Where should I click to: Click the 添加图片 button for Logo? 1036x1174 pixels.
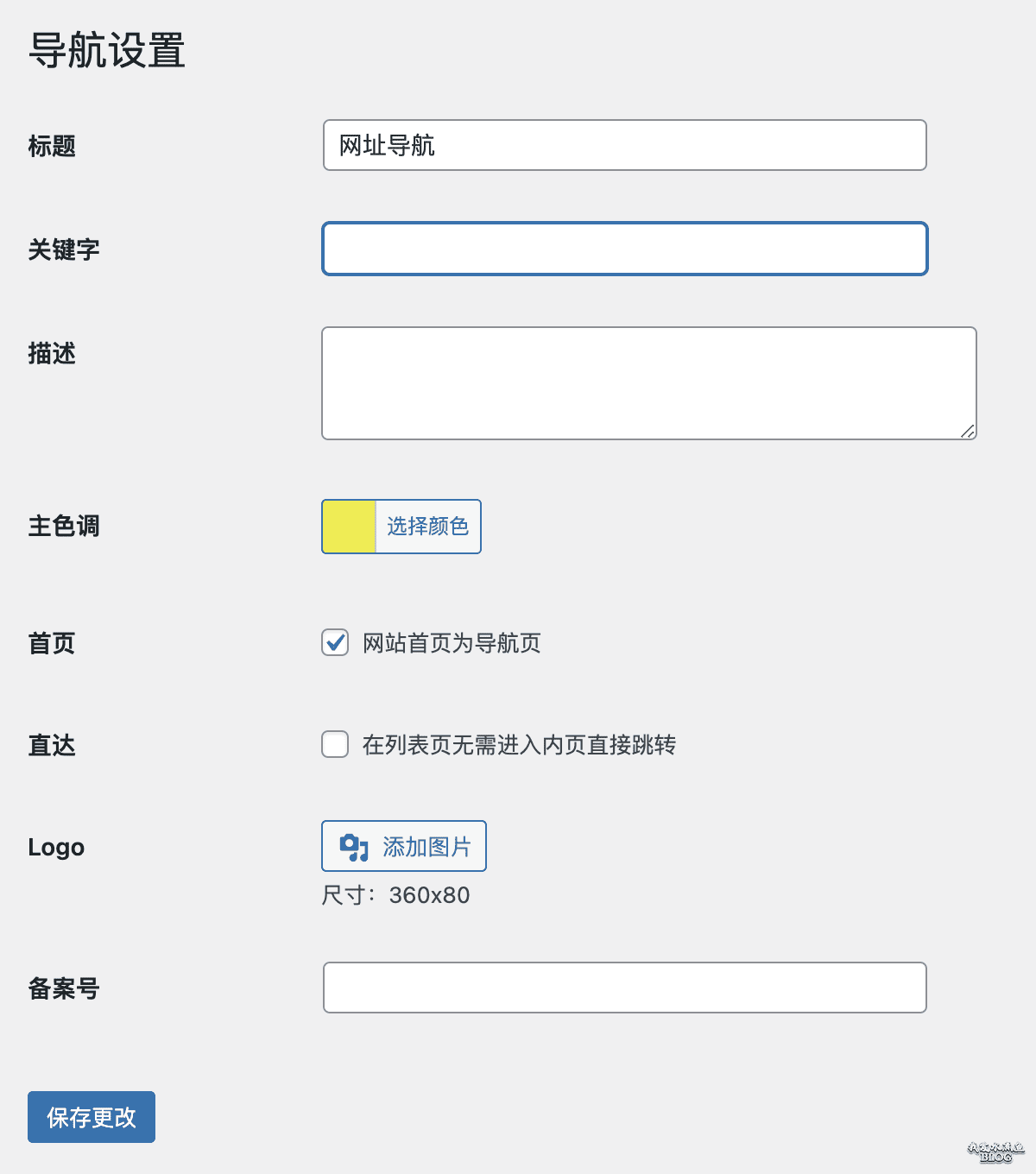pos(404,846)
